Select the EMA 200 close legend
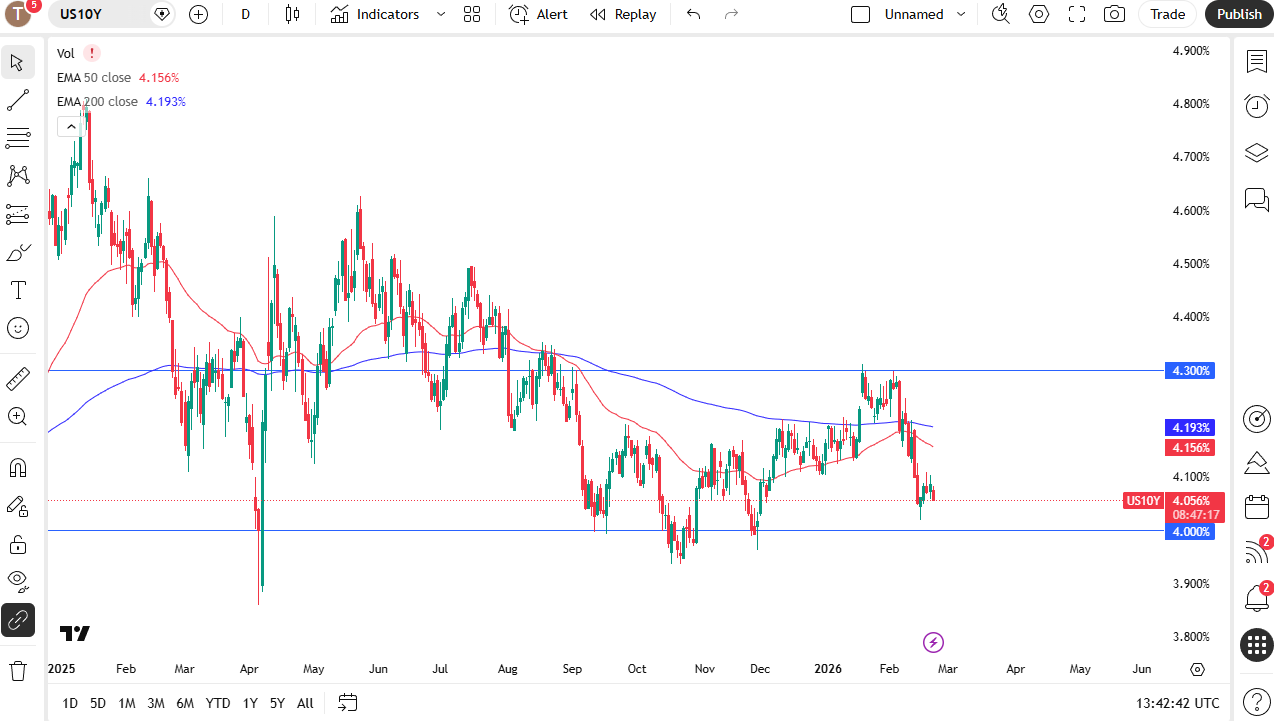The height and width of the screenshot is (721, 1274). [97, 101]
